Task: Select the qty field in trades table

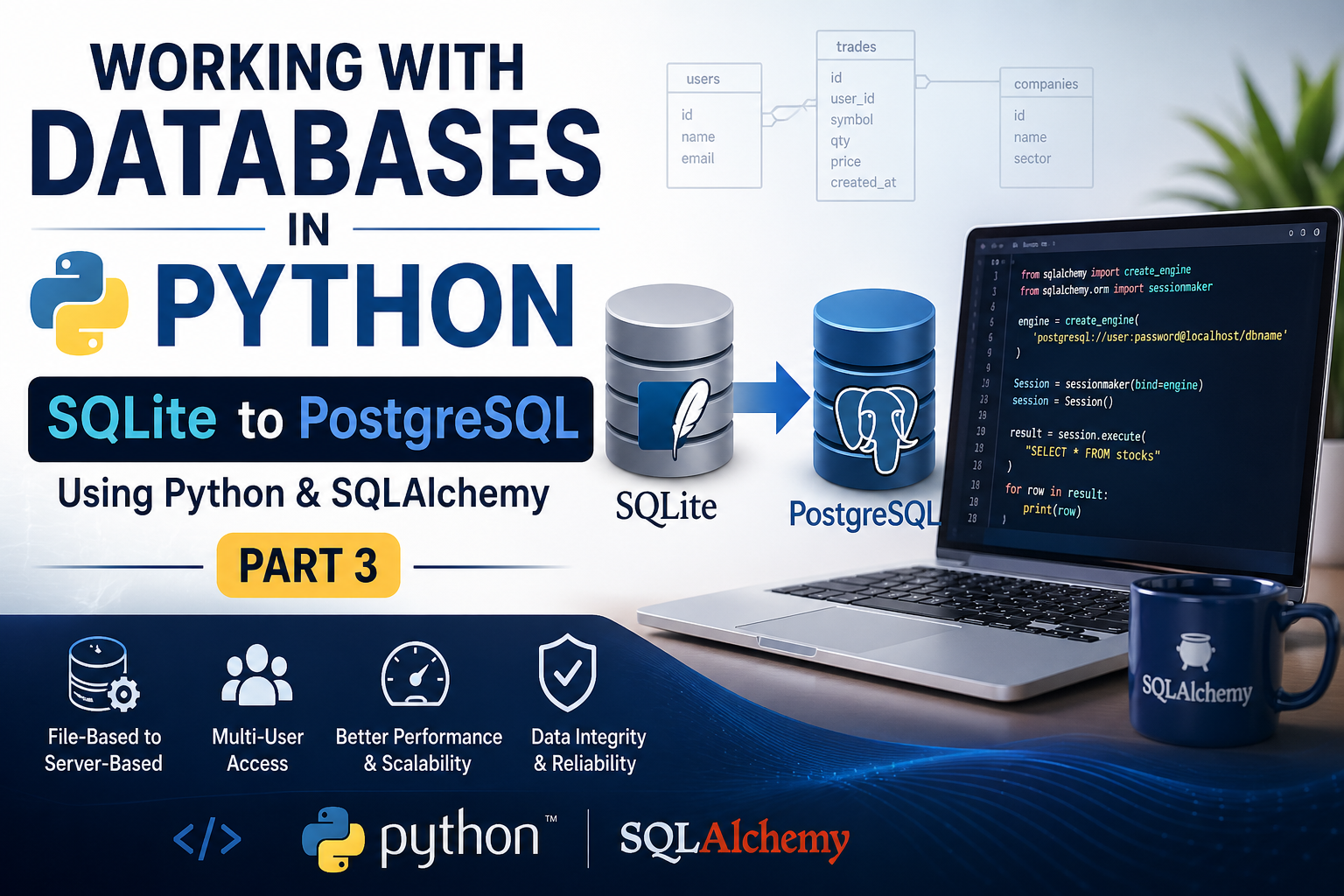Action: (x=840, y=141)
